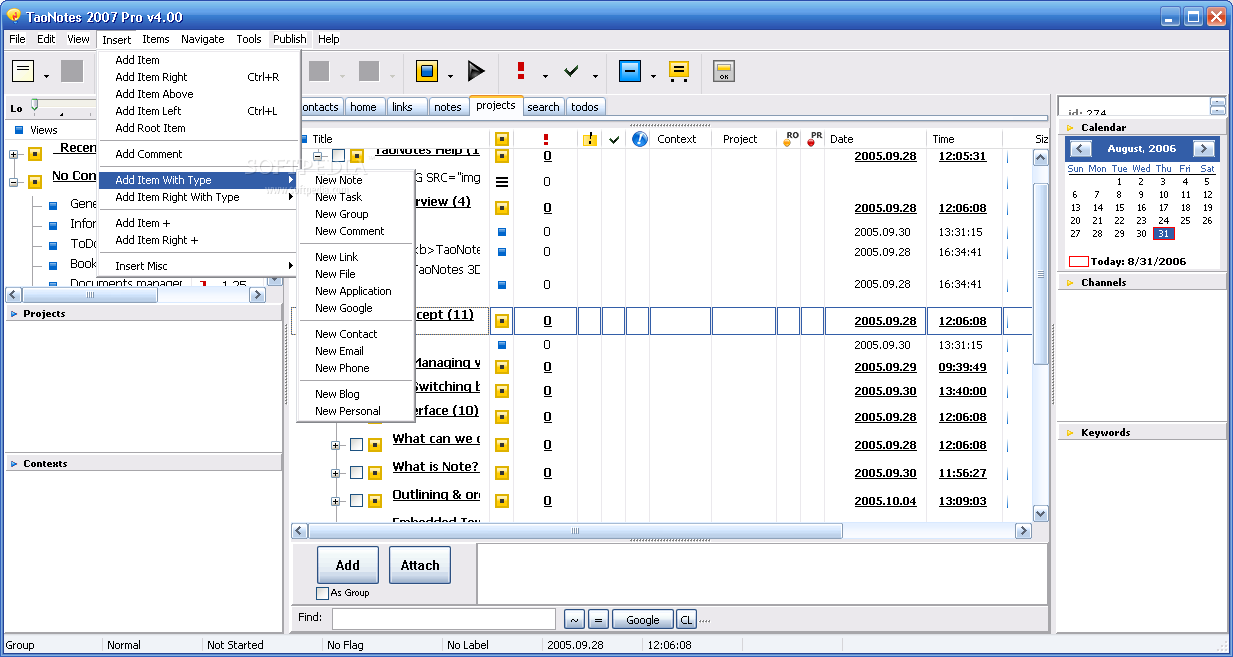
Task: Select day 15 in August calendar
Action: coord(1119,208)
